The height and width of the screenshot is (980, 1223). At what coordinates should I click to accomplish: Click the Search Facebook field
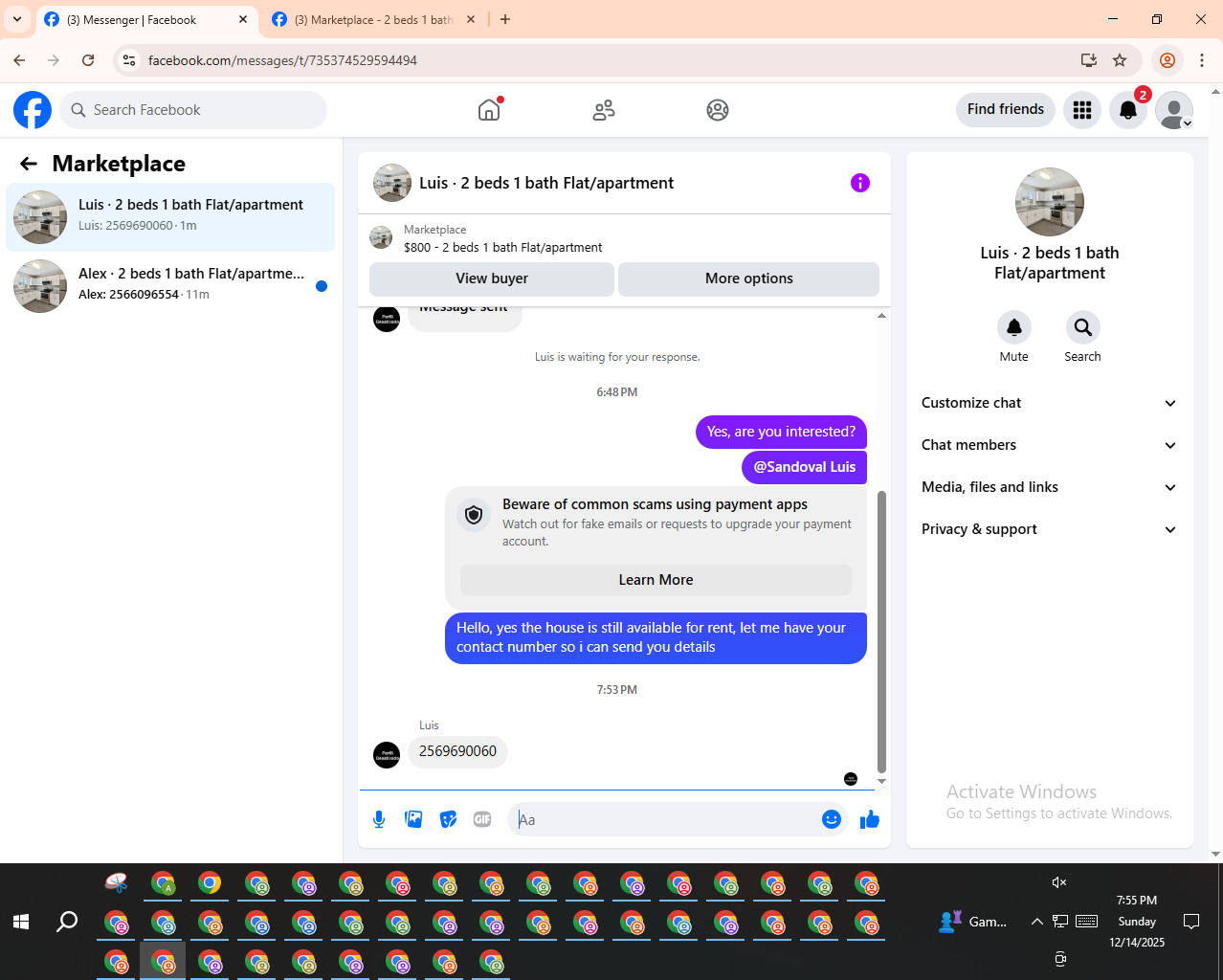pos(193,110)
